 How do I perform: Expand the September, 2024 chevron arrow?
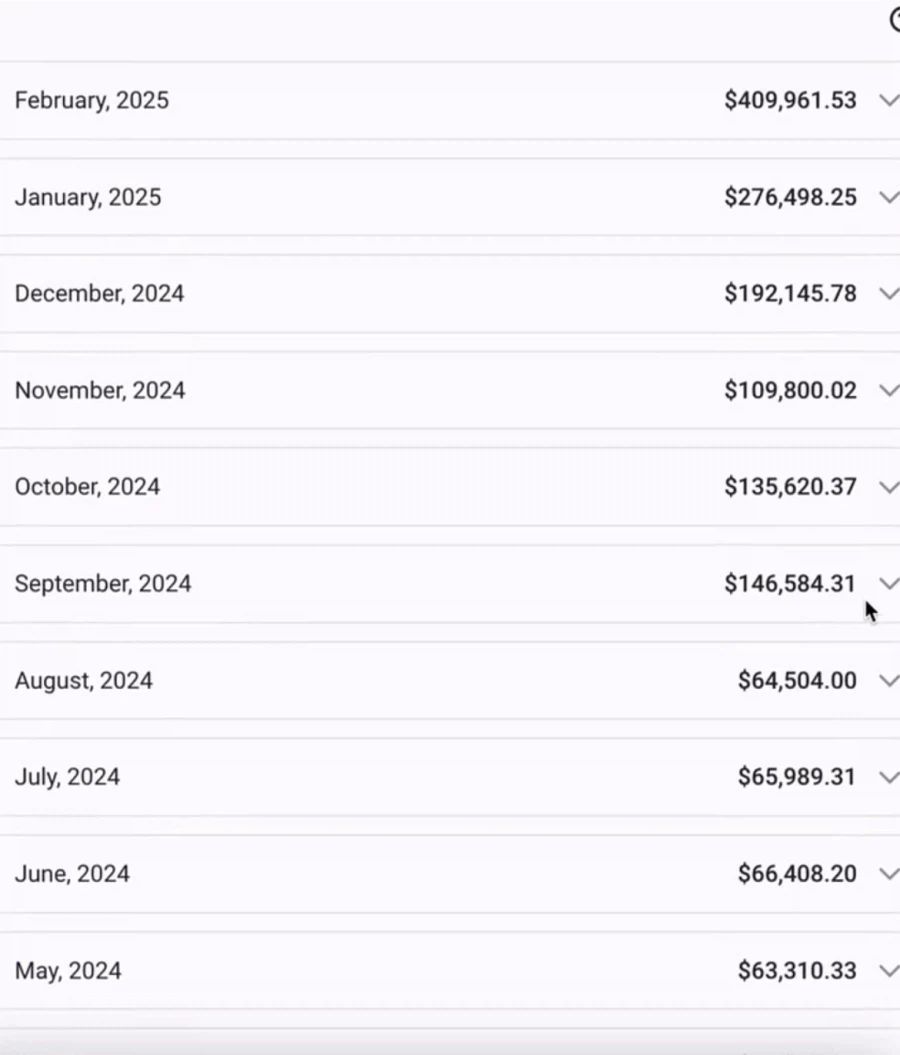click(888, 583)
